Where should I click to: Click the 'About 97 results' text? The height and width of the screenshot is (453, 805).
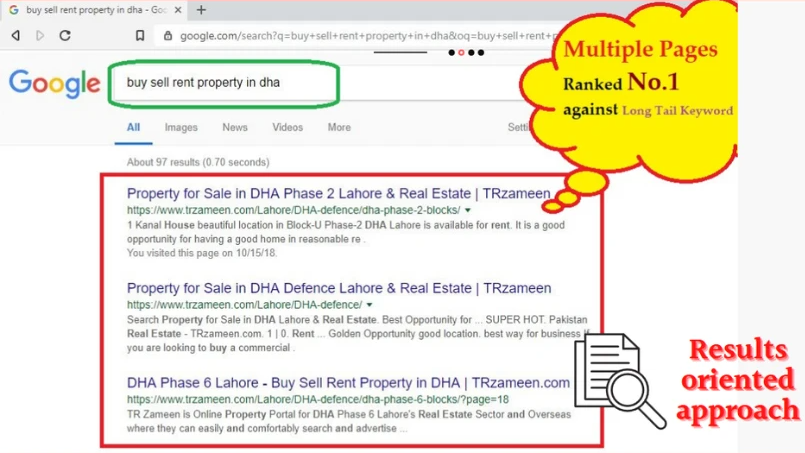point(198,162)
